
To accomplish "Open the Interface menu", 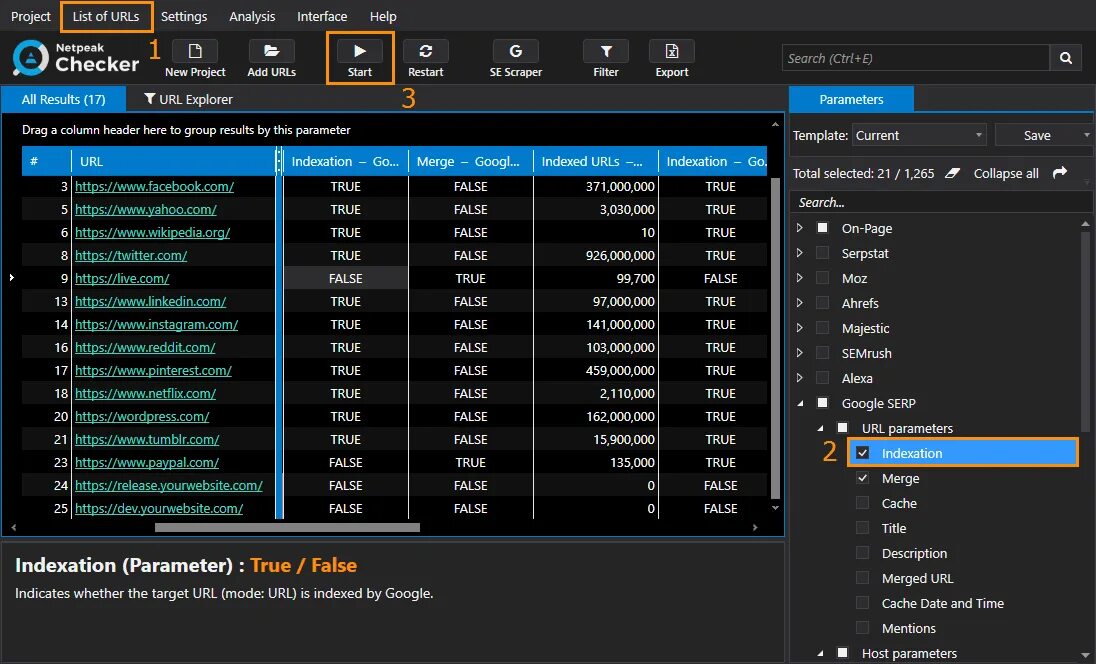I will pyautogui.click(x=322, y=16).
